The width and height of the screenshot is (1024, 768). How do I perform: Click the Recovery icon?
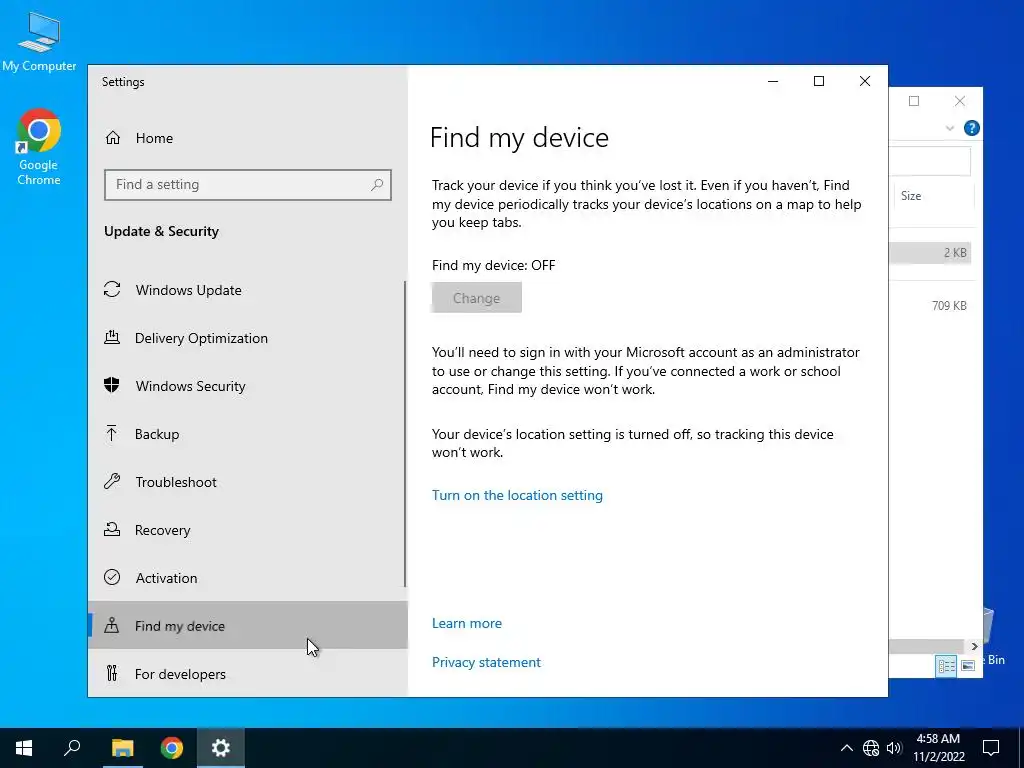click(x=112, y=530)
